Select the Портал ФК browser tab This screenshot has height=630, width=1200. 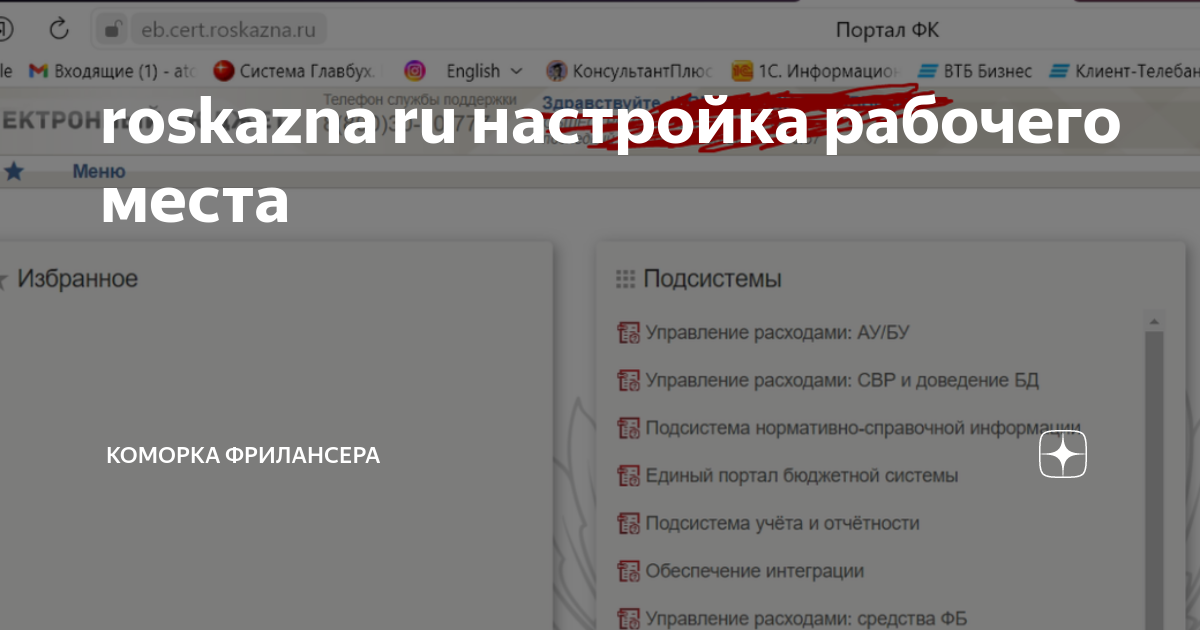tap(886, 29)
